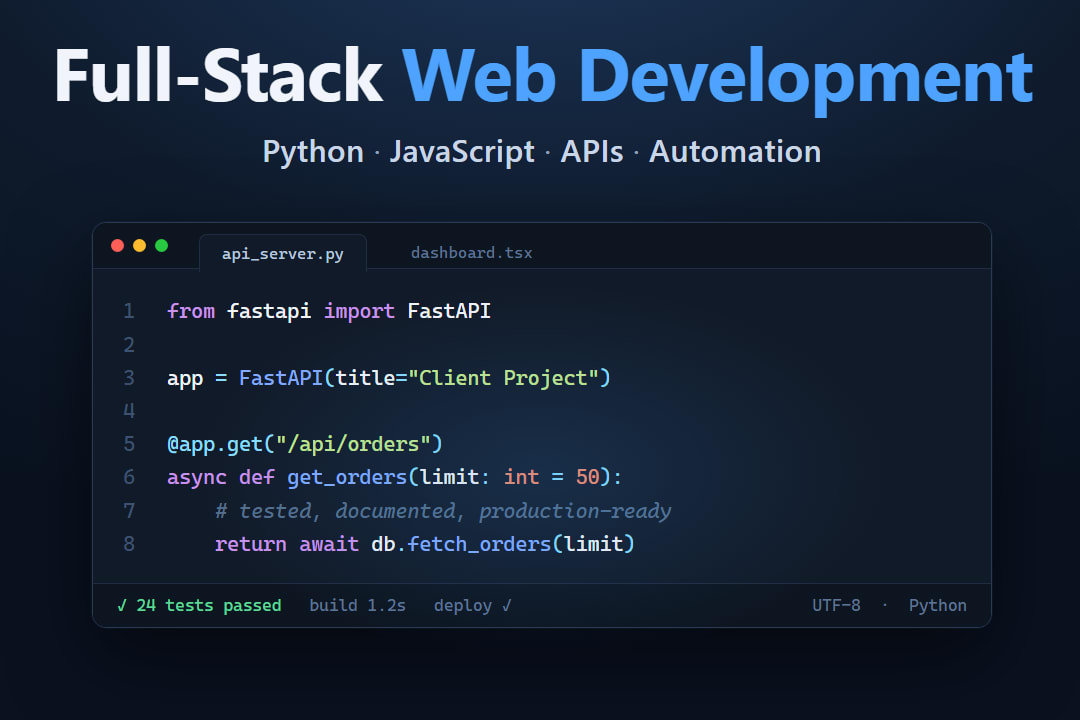Click line number 7 in gutter
1080x720 pixels.
(x=129, y=511)
